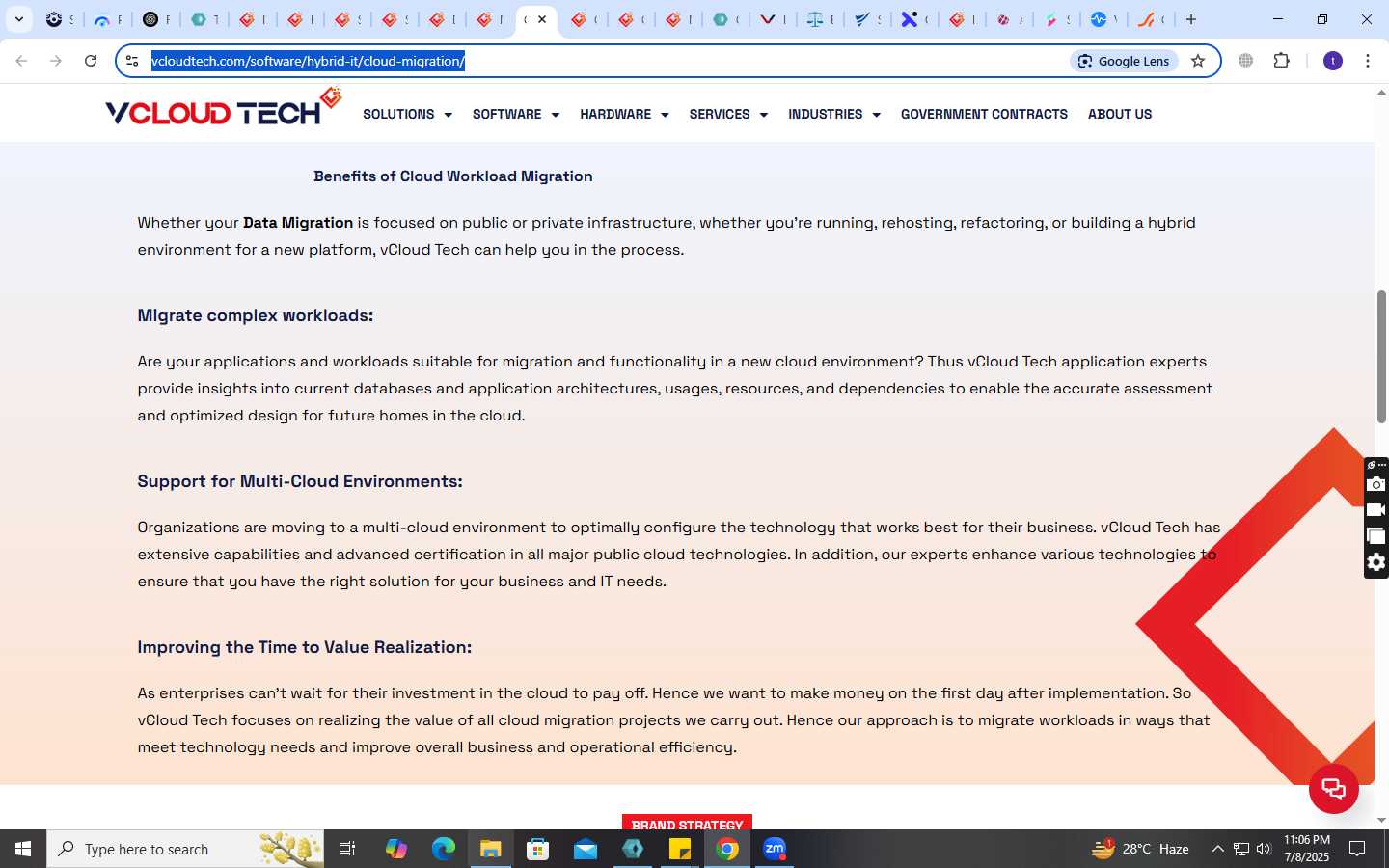Click the camera screenshot icon in side widget
1389x868 pixels.
pos(1376,484)
